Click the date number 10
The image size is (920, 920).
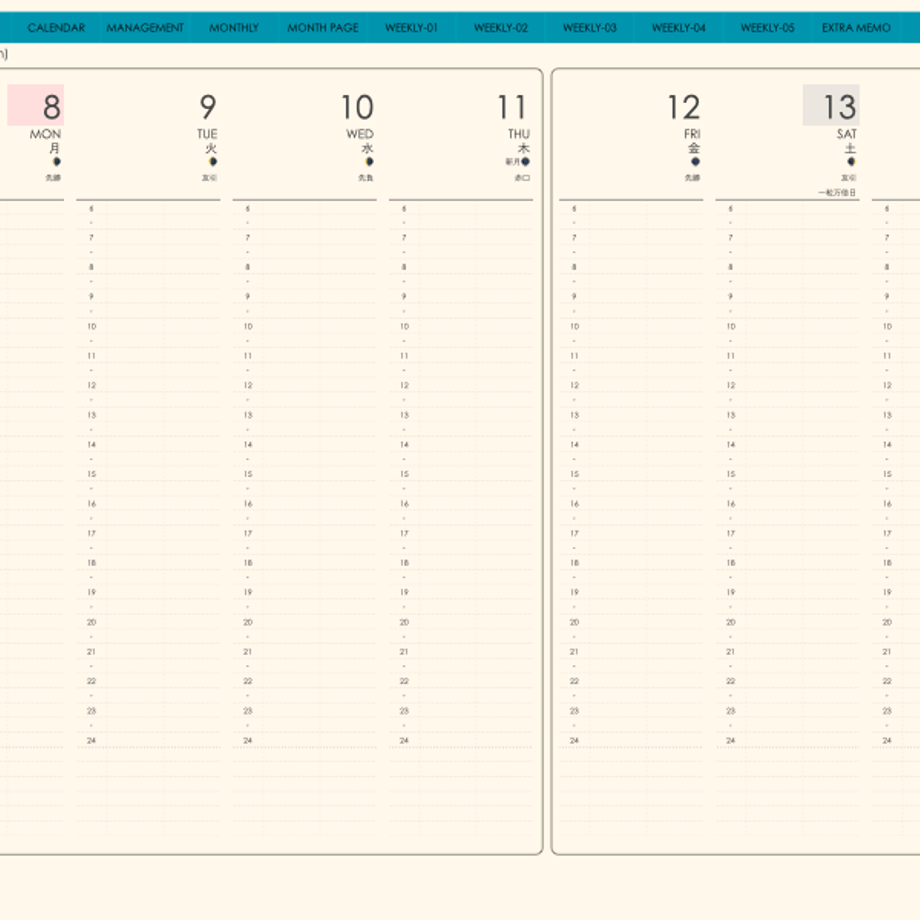coord(357,107)
